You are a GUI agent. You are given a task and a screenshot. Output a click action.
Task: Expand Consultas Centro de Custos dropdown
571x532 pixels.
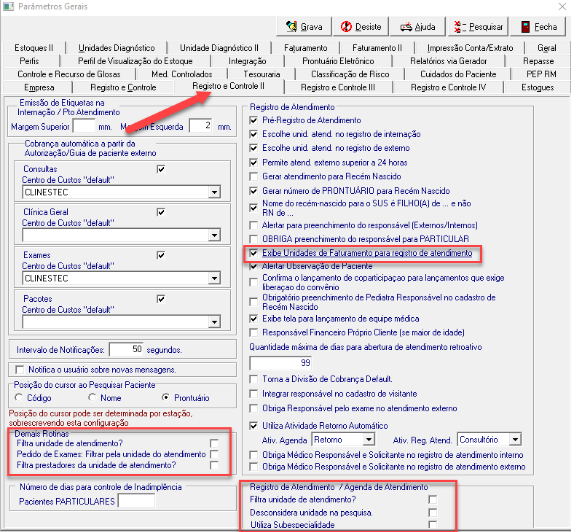[214, 192]
